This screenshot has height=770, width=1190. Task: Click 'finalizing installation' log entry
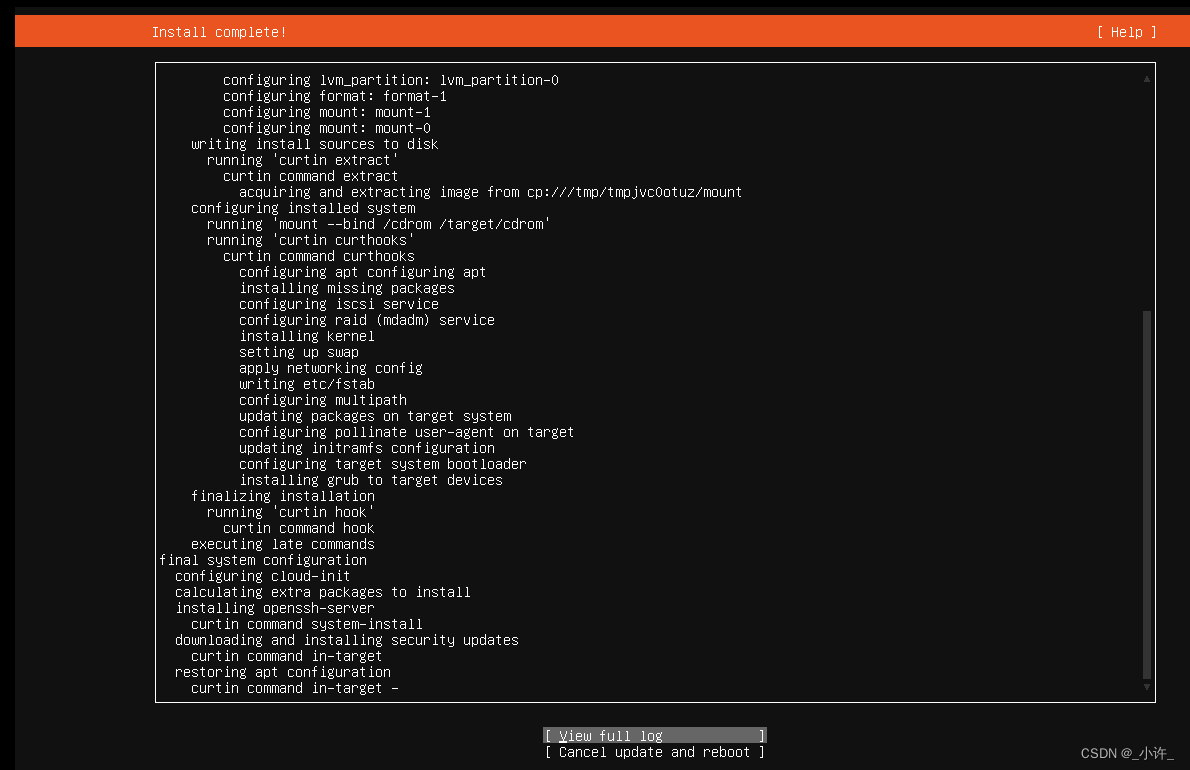tap(283, 496)
